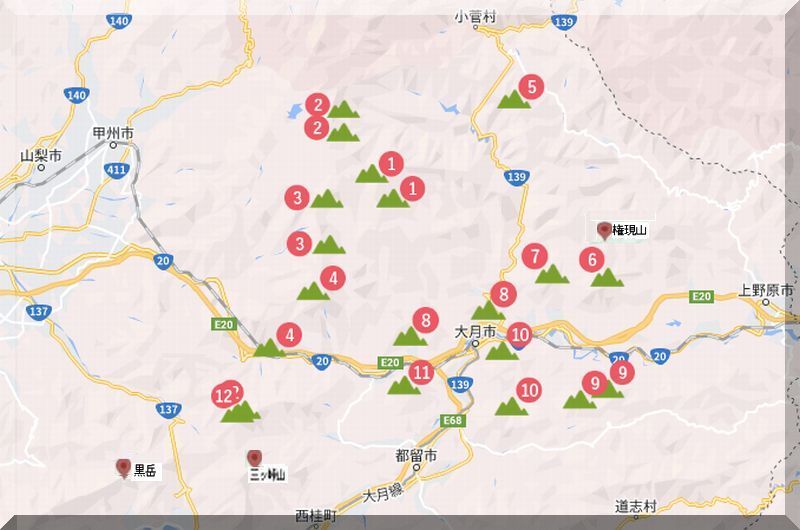Select the number 6 mountain marker

click(592, 260)
